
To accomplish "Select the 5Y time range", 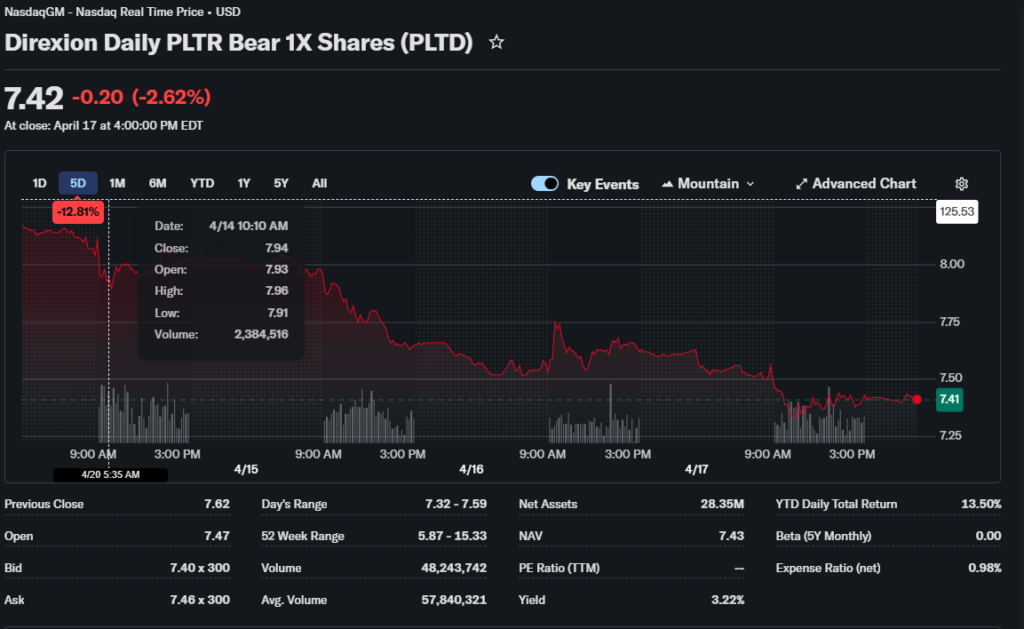I will pyautogui.click(x=281, y=183).
